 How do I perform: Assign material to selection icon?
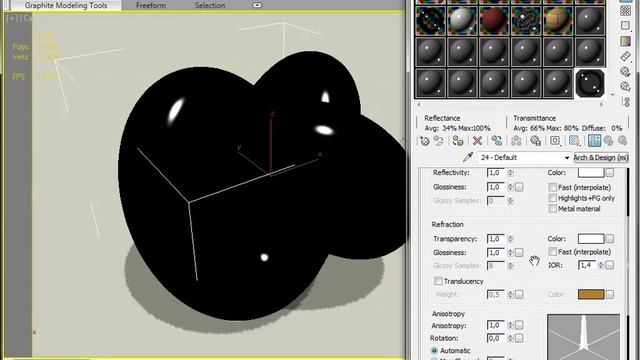[x=458, y=141]
